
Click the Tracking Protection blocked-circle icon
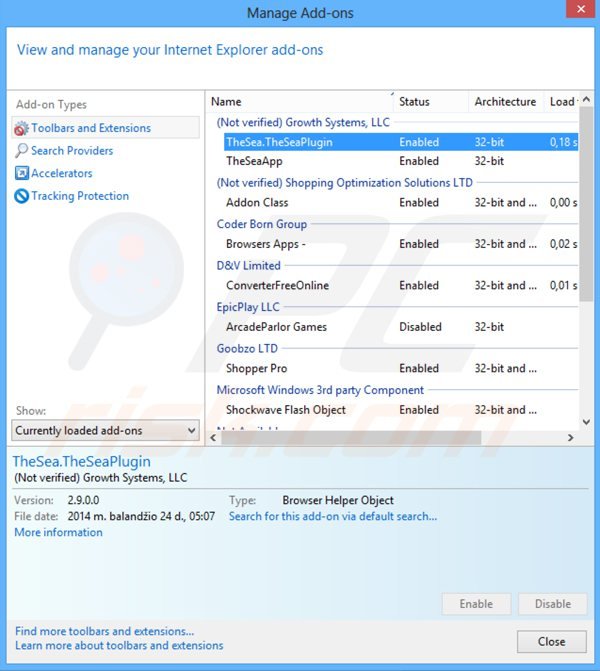[21, 196]
